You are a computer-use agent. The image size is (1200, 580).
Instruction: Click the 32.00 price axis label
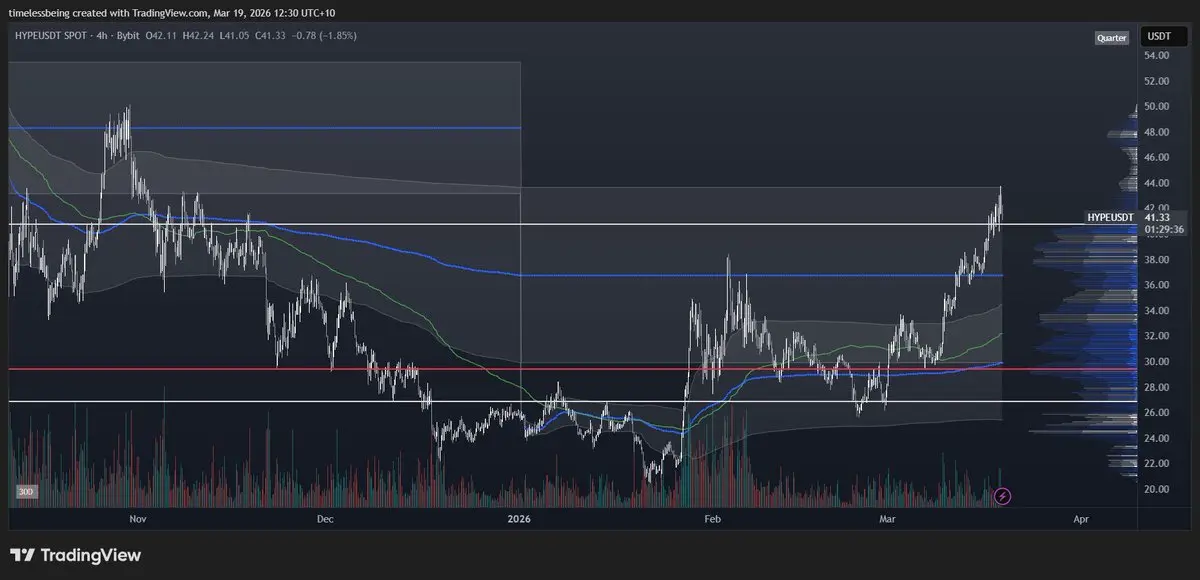[x=1157, y=336]
